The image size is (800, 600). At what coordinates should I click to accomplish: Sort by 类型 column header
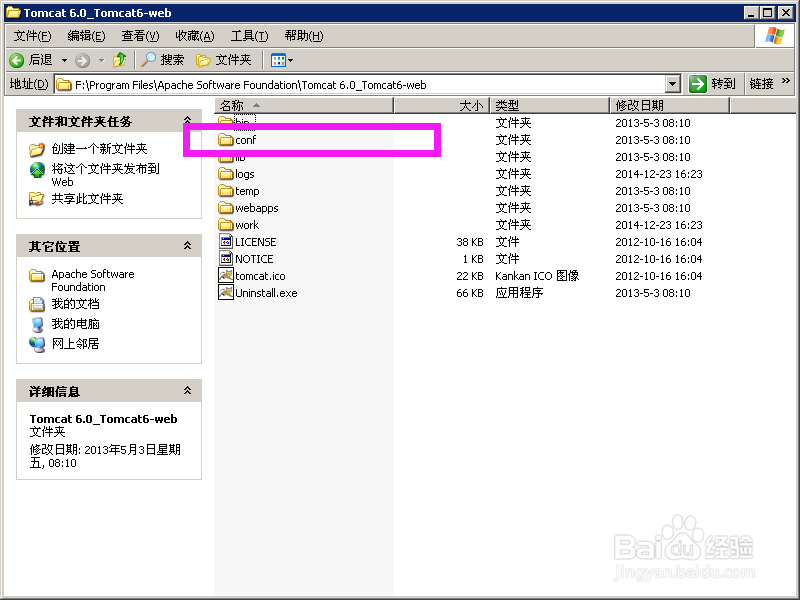coord(550,106)
